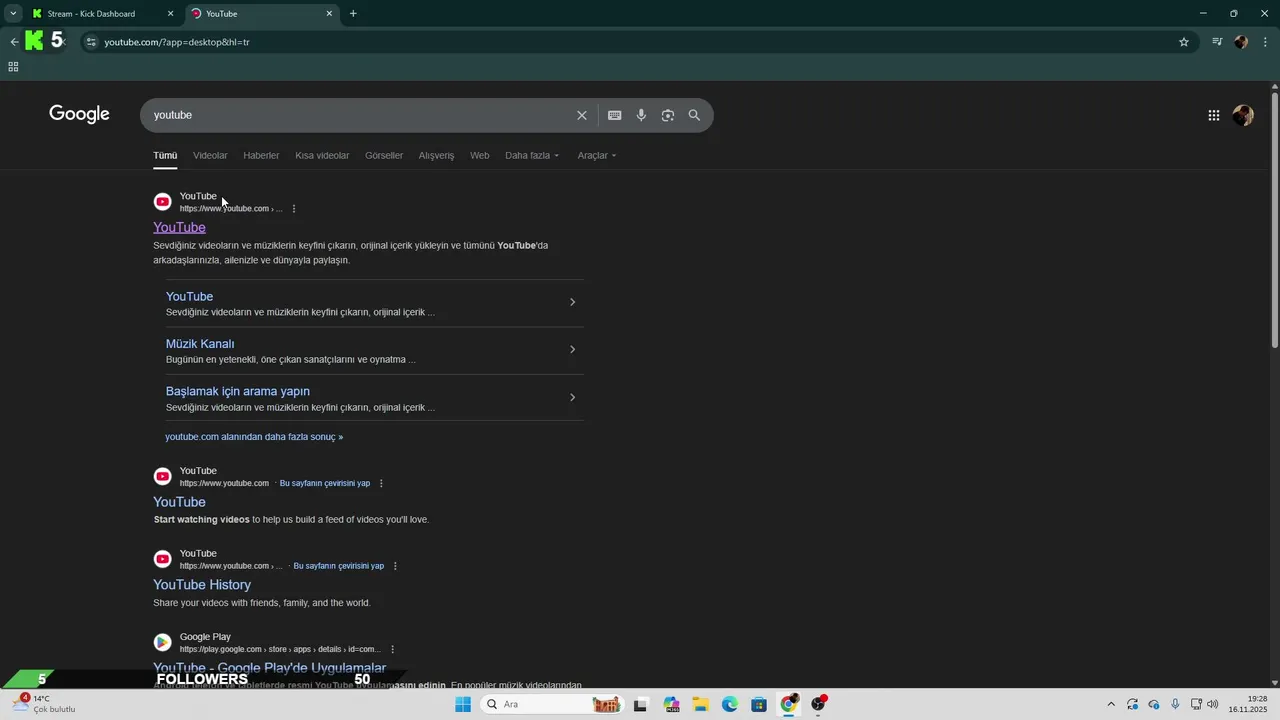
Task: Switch to the Kısa videolar tab
Action: 322,155
